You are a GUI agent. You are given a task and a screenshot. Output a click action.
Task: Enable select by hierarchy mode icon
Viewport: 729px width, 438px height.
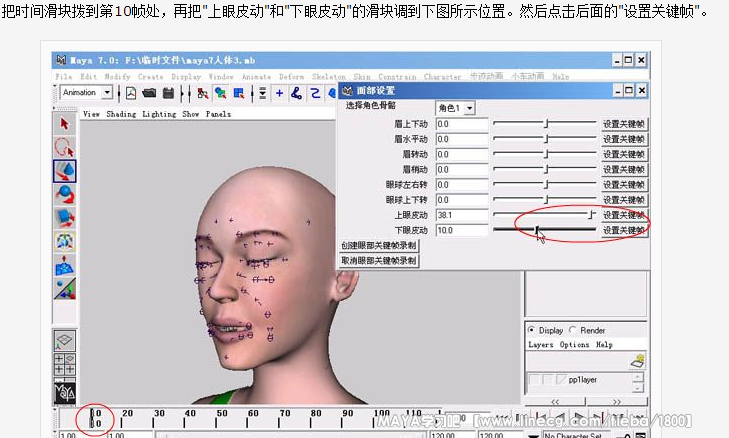point(203,93)
